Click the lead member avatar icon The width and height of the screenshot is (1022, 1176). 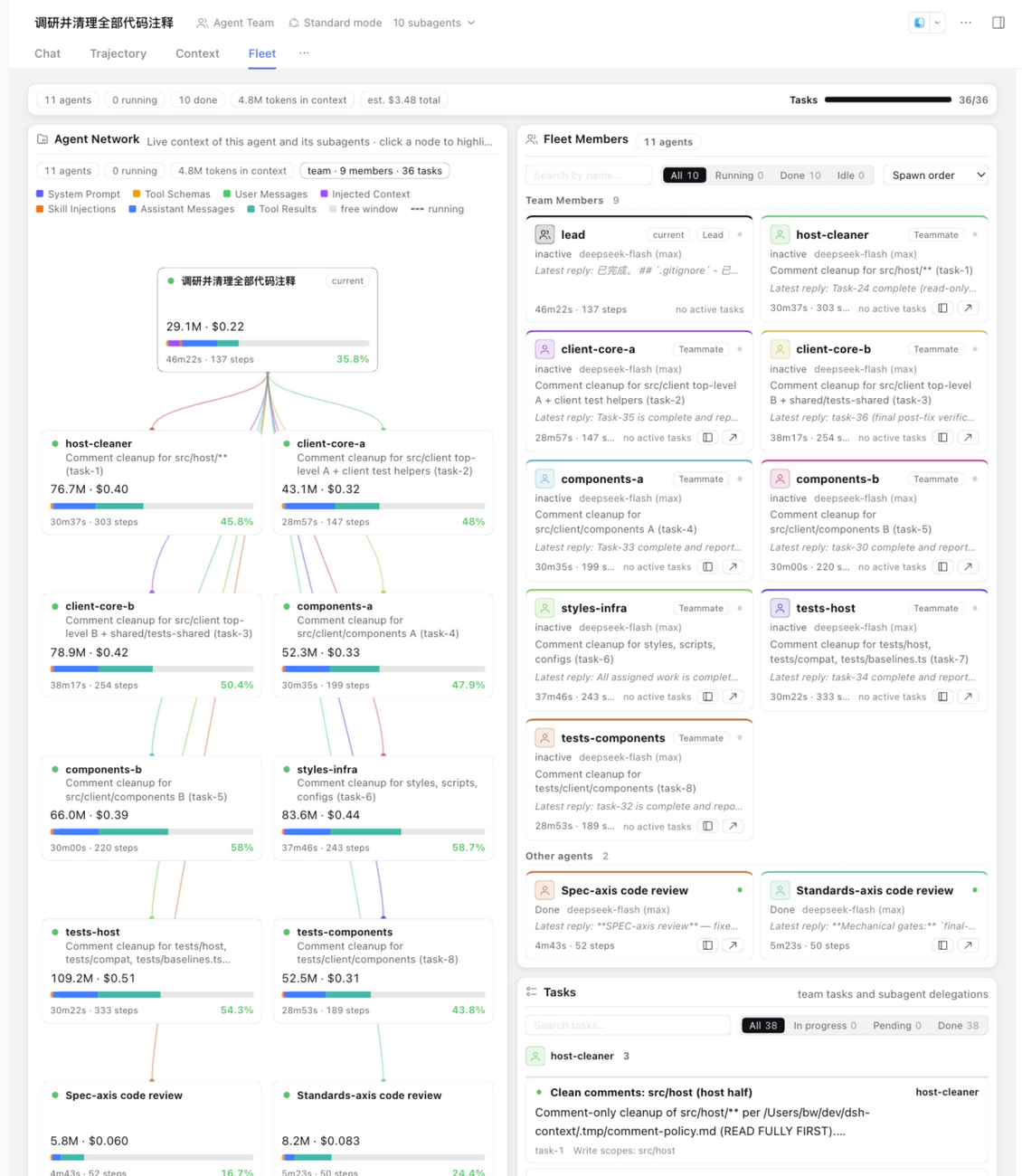[544, 234]
